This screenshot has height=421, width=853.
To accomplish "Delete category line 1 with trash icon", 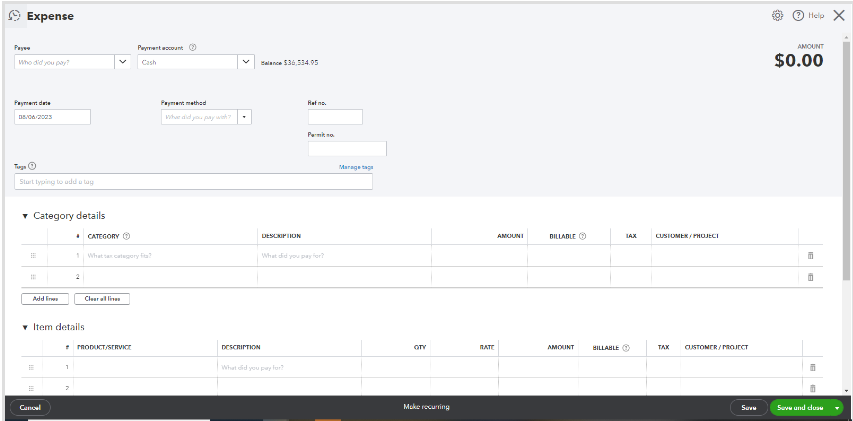I will pos(810,256).
